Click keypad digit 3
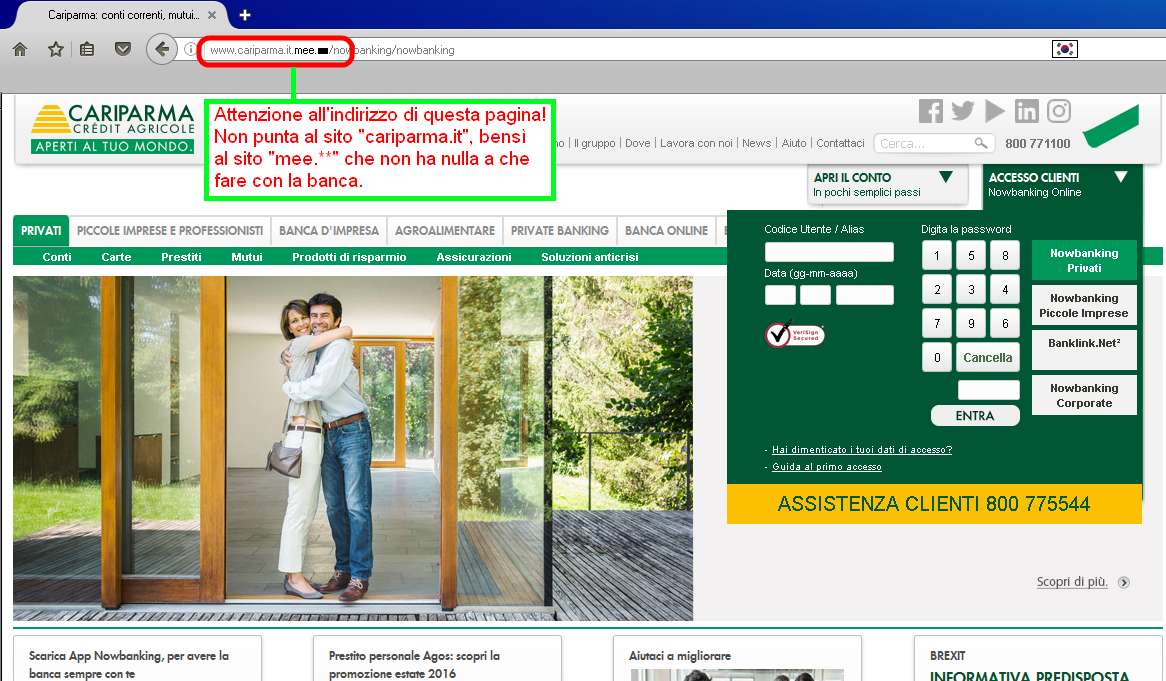 [x=971, y=289]
